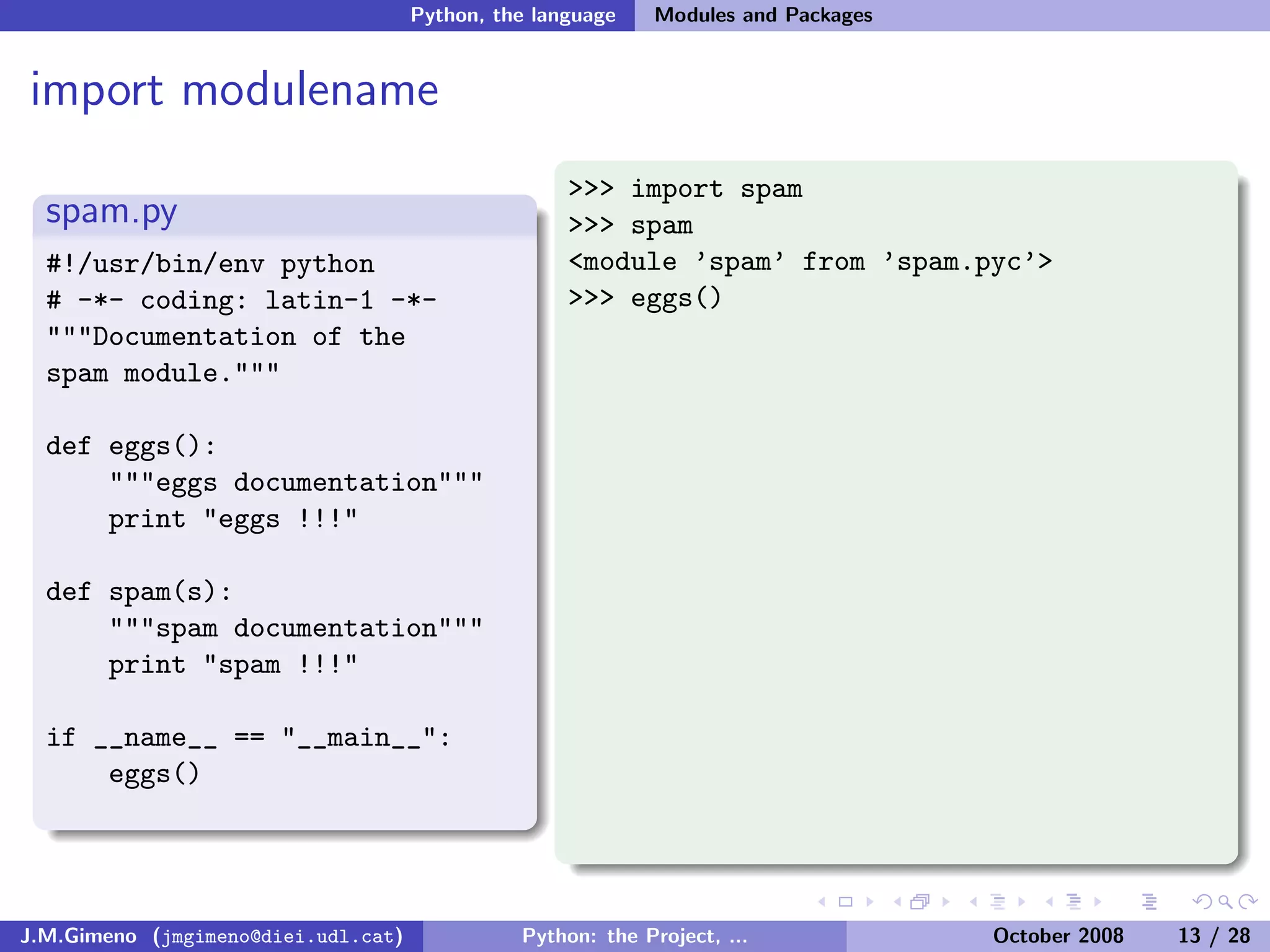Click the 'spam.py' block heading

tap(112, 213)
